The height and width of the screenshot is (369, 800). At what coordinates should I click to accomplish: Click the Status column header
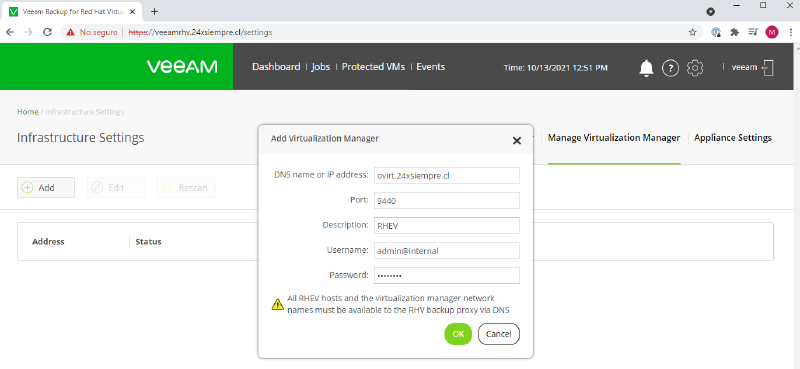pyautogui.click(x=148, y=242)
